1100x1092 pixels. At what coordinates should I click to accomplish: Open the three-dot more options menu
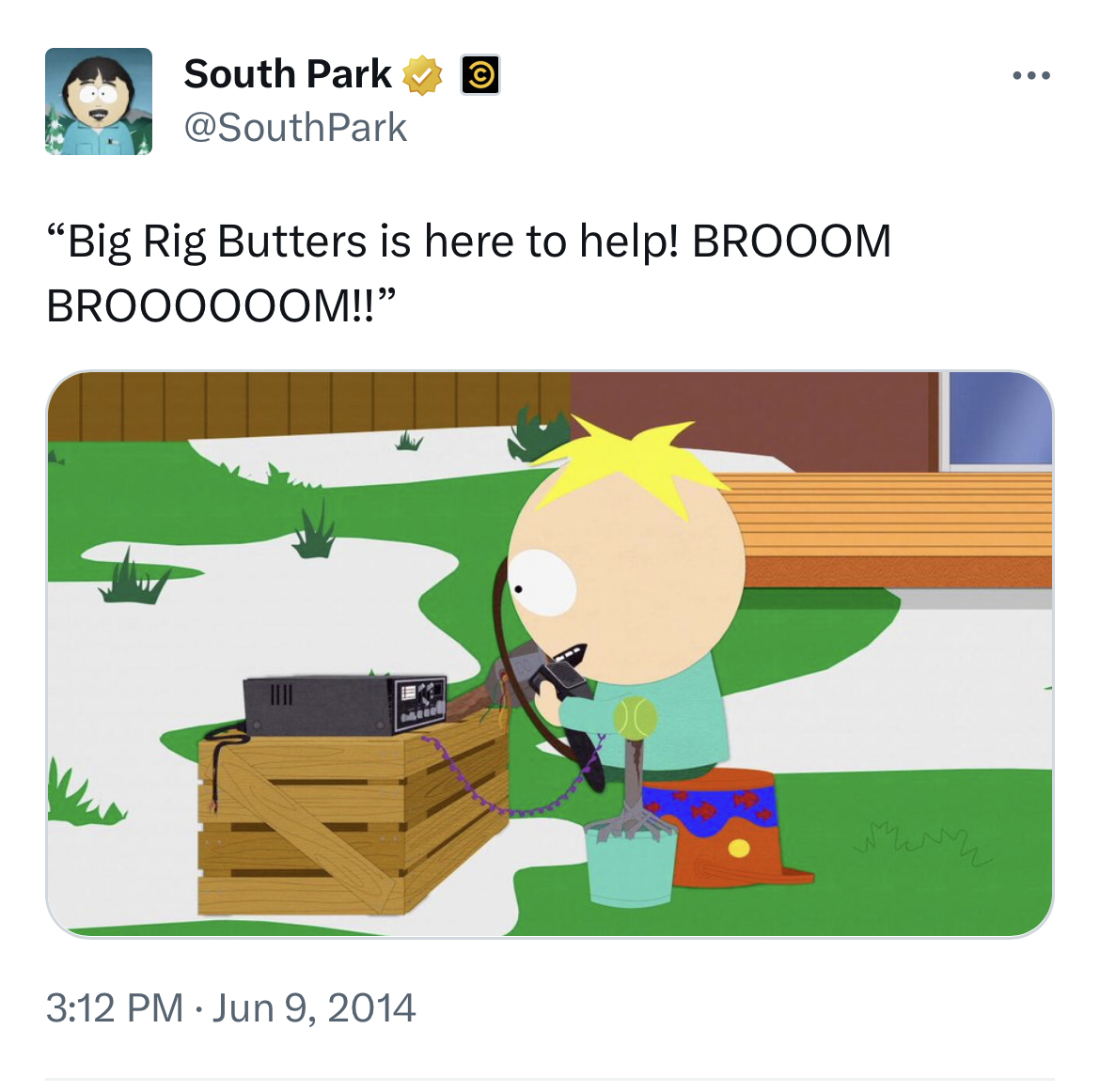(x=1031, y=75)
